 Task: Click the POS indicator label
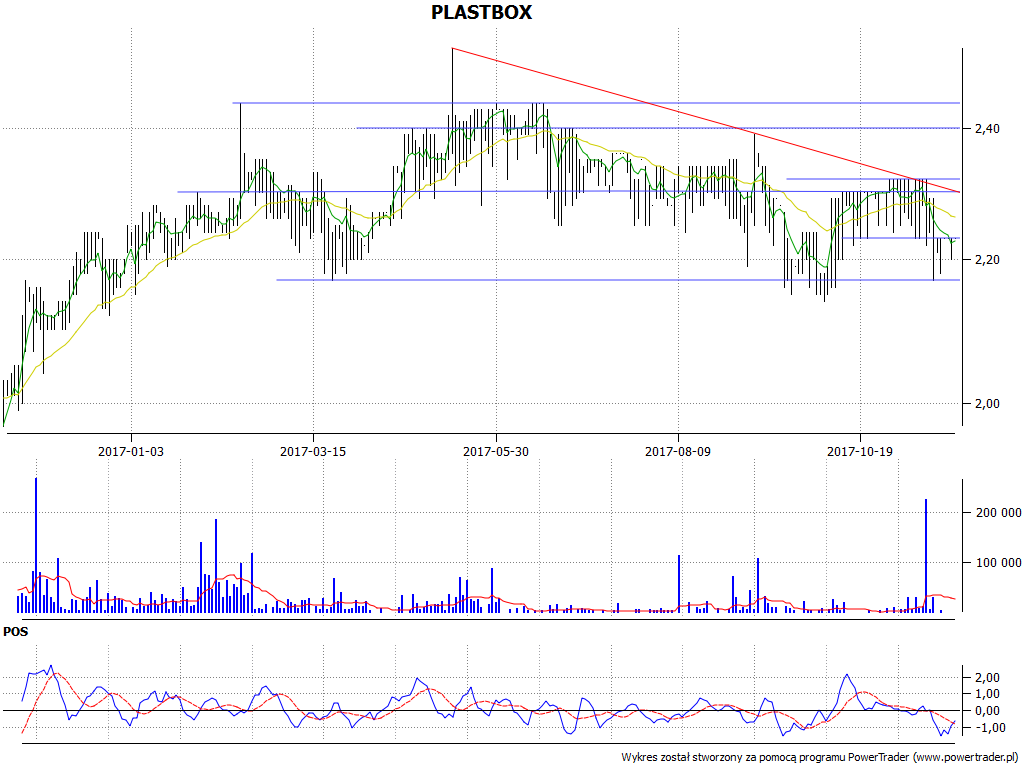pos(16,632)
